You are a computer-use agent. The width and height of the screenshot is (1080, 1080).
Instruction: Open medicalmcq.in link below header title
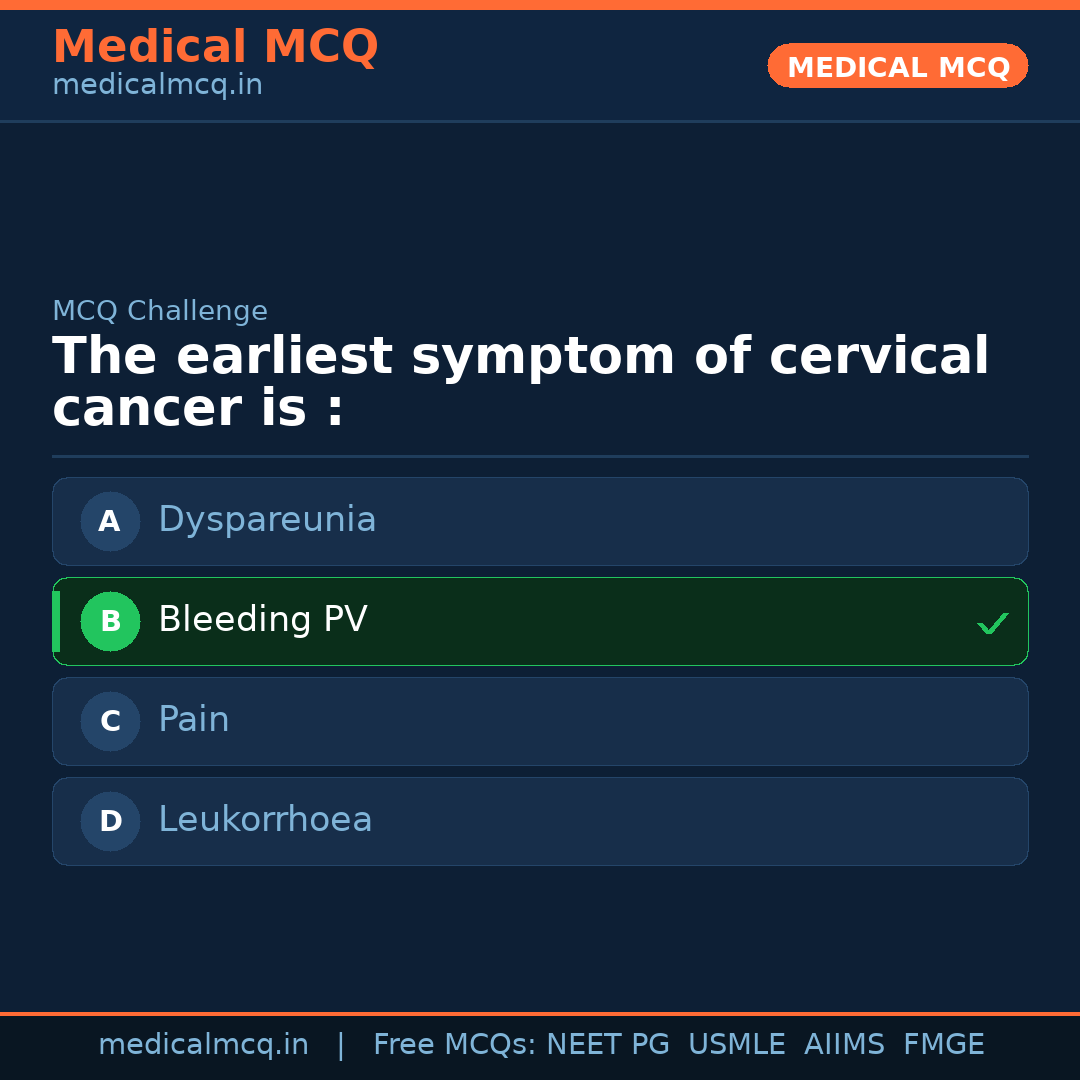coord(157,86)
